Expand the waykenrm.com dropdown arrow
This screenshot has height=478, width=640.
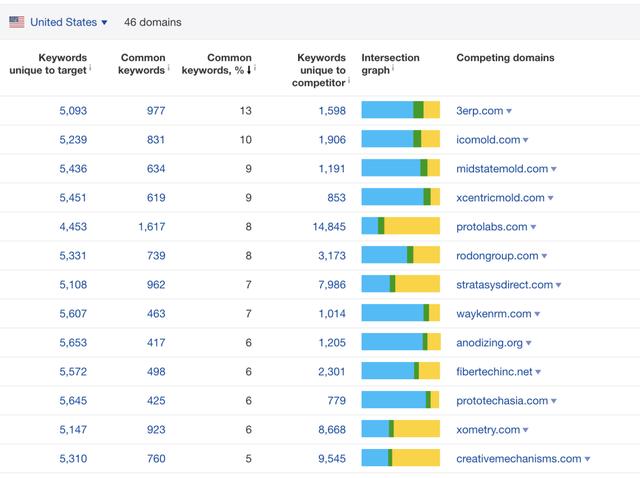click(x=537, y=314)
